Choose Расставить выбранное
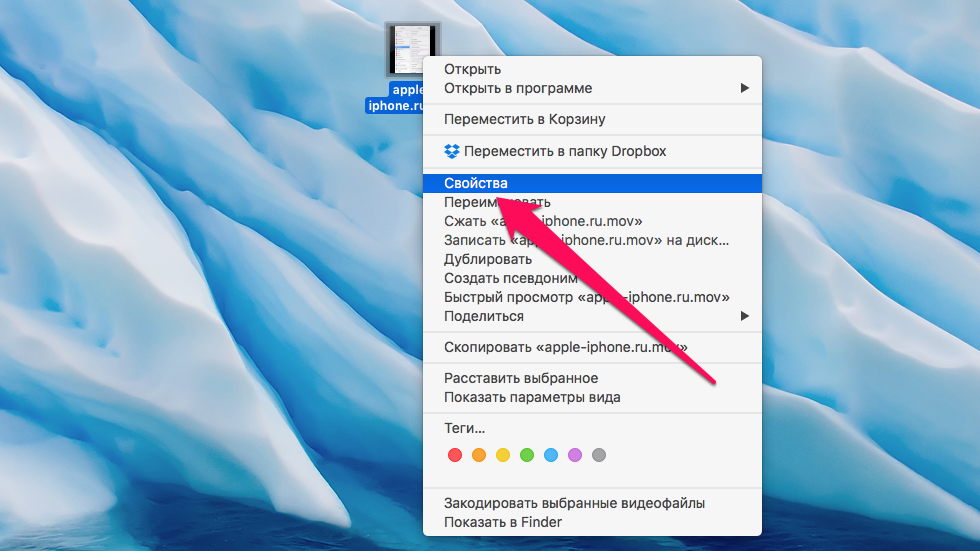 click(x=592, y=379)
